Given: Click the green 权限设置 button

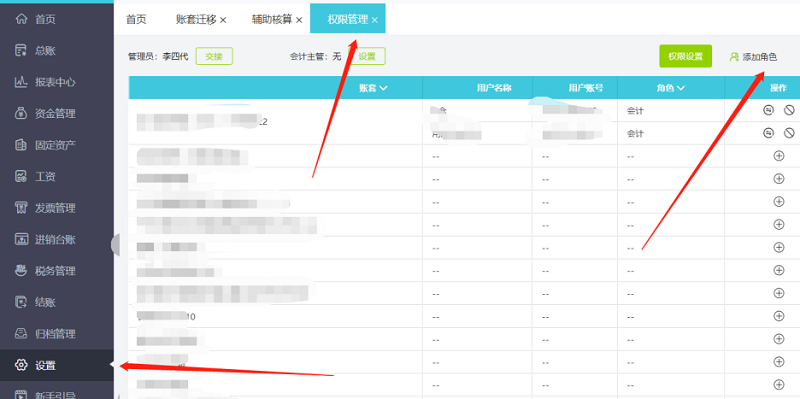Looking at the screenshot, I should [686, 56].
